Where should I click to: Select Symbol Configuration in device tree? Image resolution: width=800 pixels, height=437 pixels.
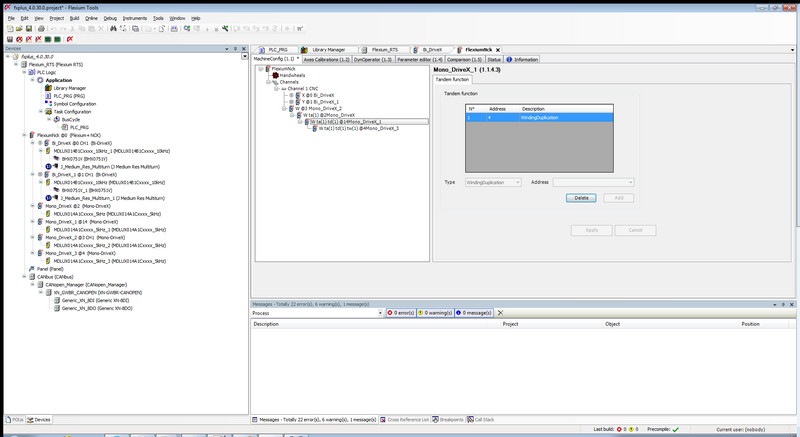point(75,104)
